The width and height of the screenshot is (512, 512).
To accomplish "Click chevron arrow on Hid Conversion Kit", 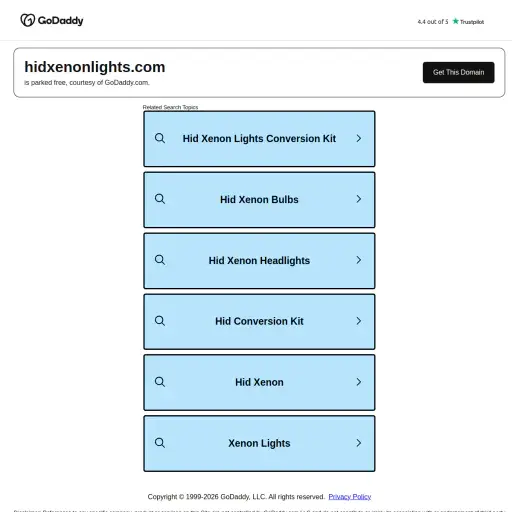I will click(359, 321).
